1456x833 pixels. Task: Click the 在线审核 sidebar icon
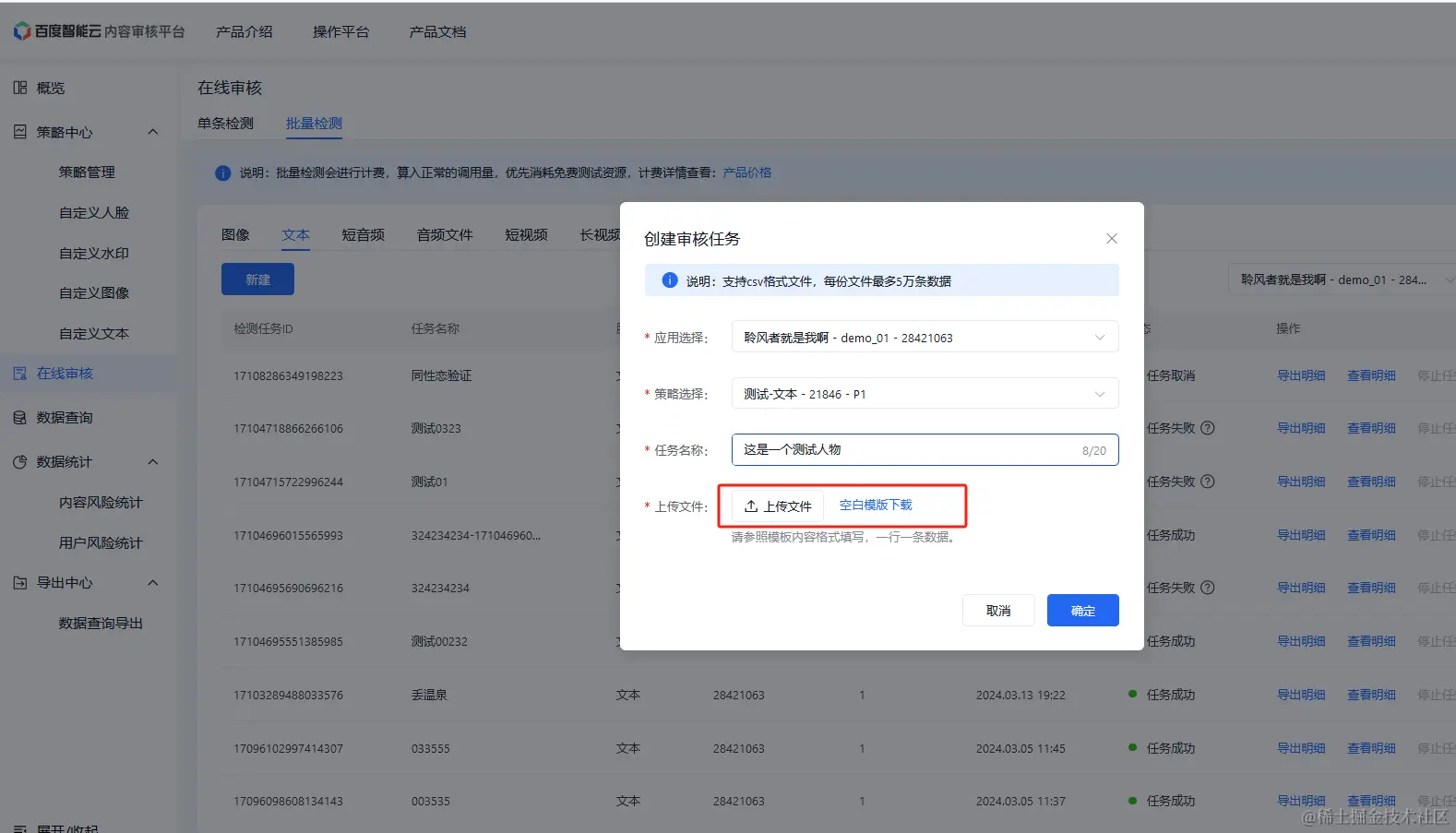20,374
